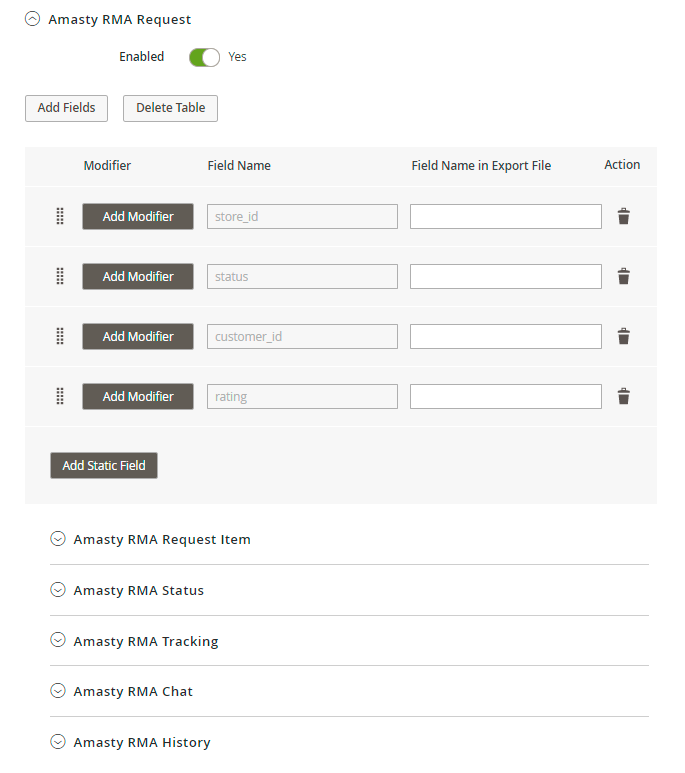Click the Add Fields button

(x=66, y=108)
